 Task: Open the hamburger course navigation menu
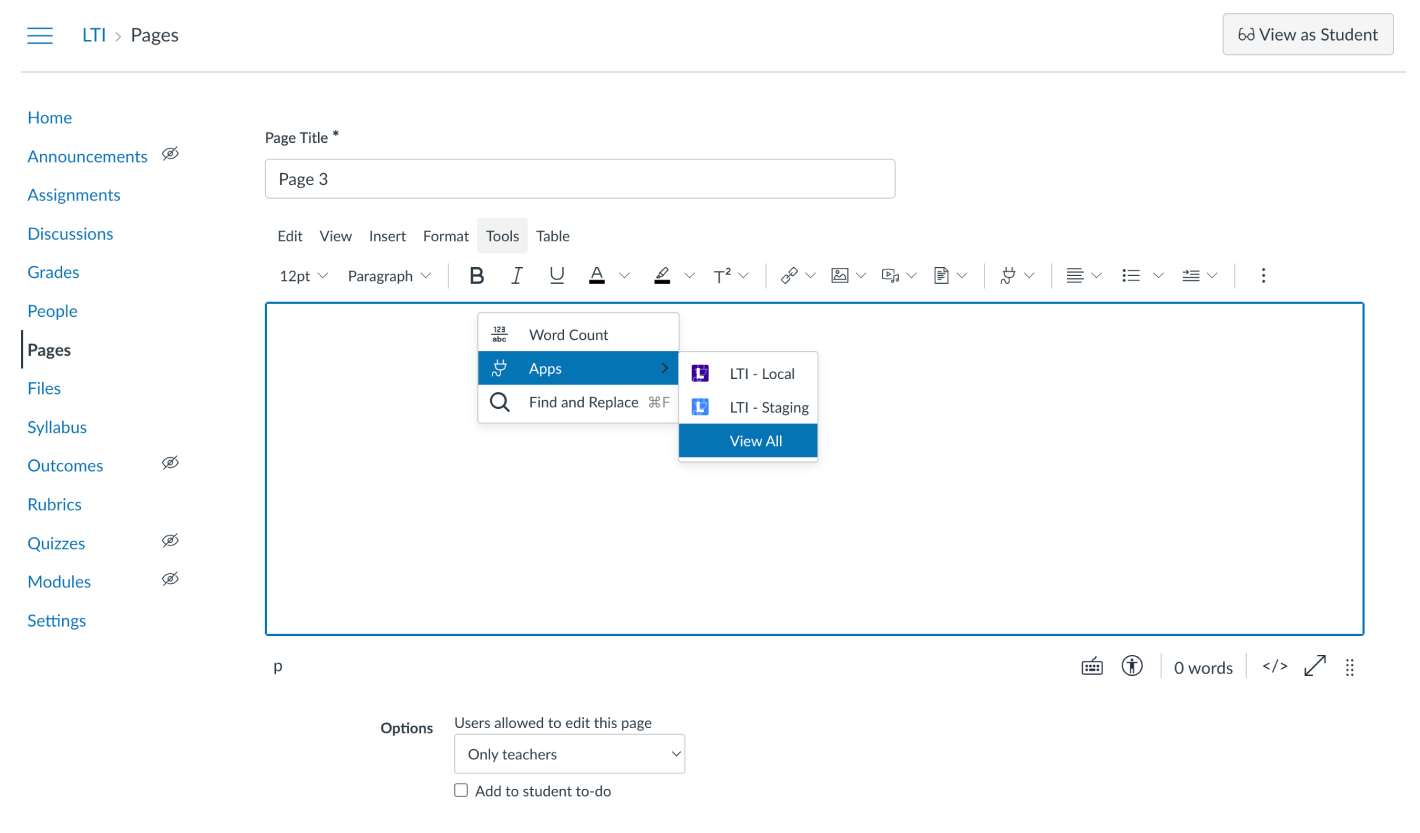tap(40, 35)
